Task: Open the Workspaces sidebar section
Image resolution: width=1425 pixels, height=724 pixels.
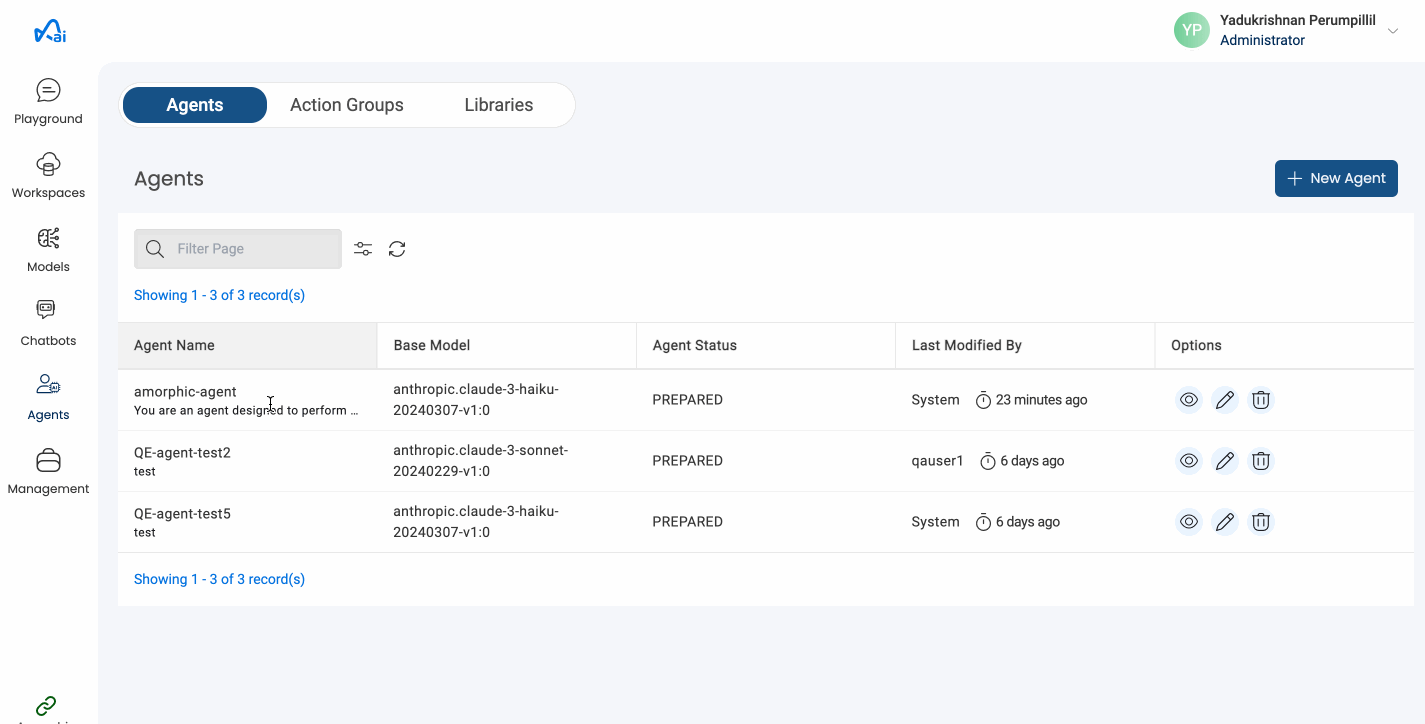Action: click(x=48, y=176)
